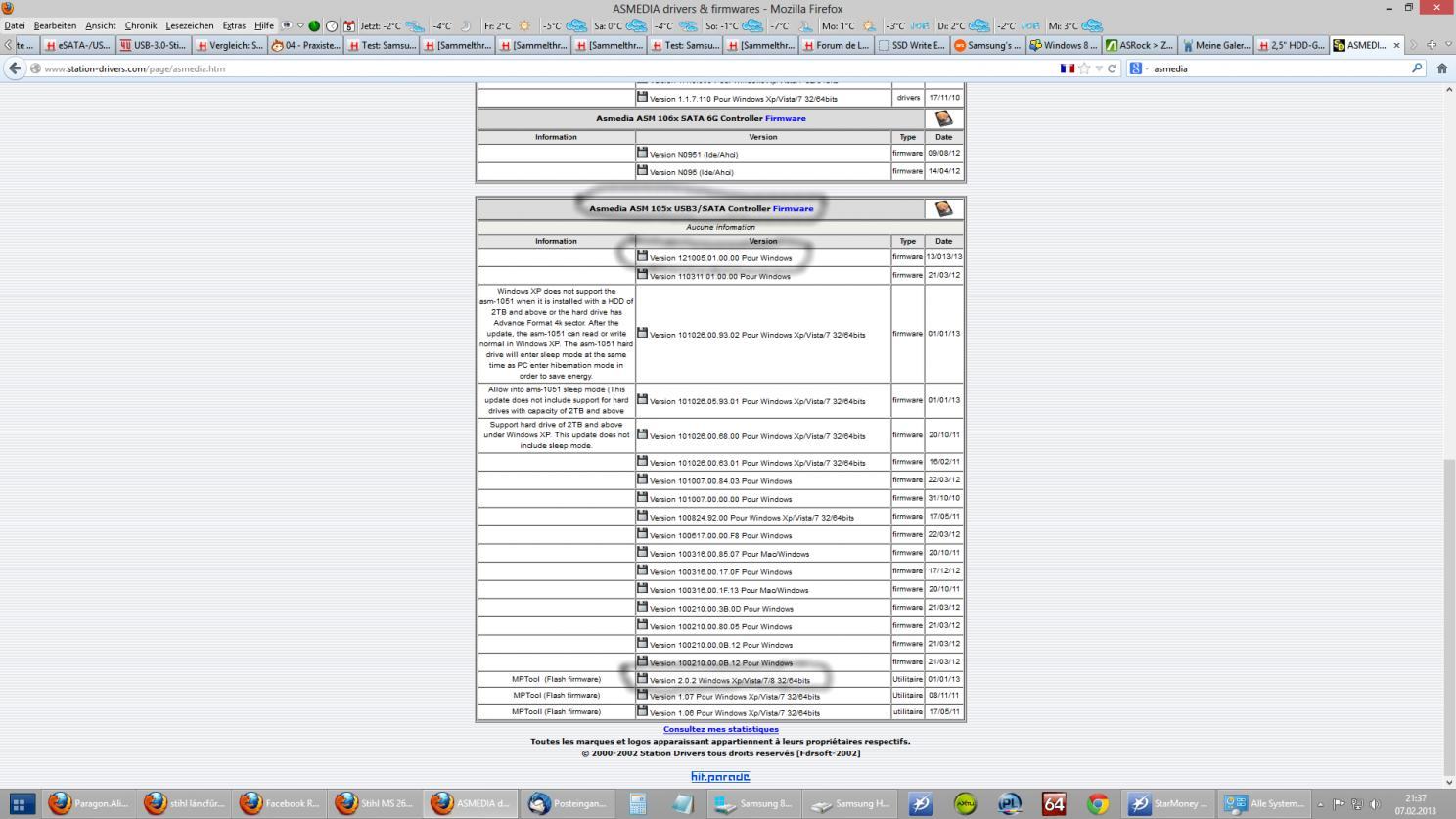Download Version 110311.01.00.00 via floppy icon
1456x819 pixels.
click(642, 275)
